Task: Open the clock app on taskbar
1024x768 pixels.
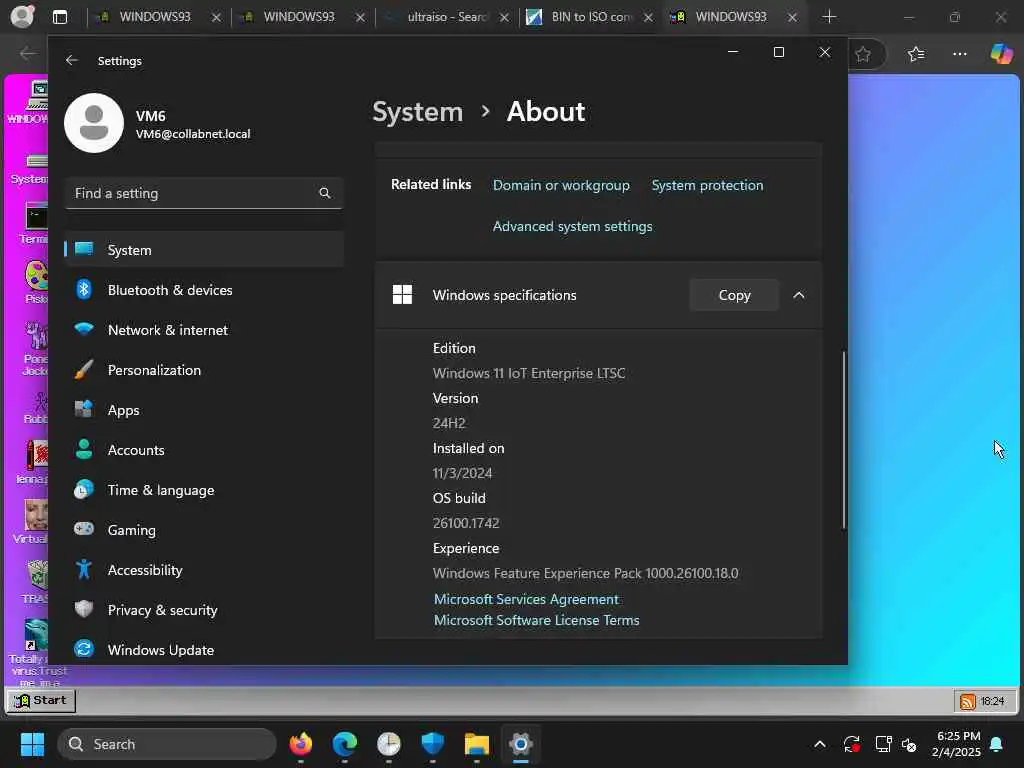Action: (389, 744)
